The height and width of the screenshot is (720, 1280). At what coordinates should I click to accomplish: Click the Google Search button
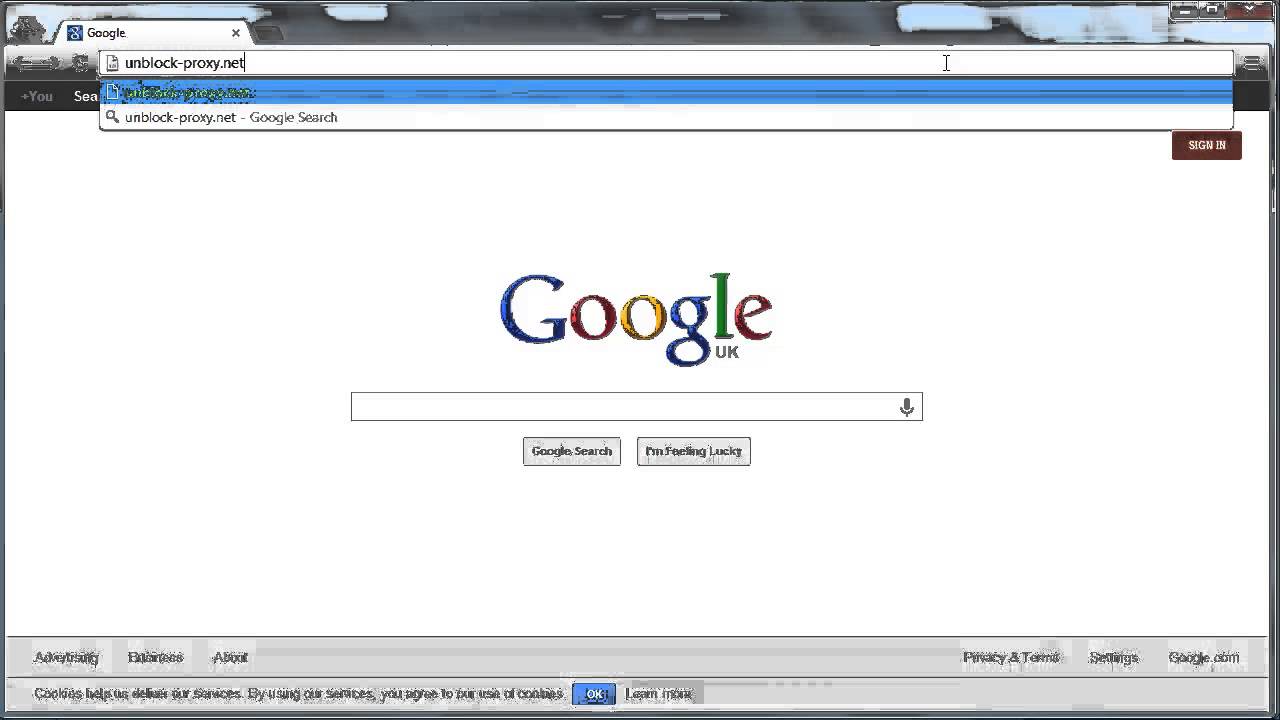[x=572, y=451]
